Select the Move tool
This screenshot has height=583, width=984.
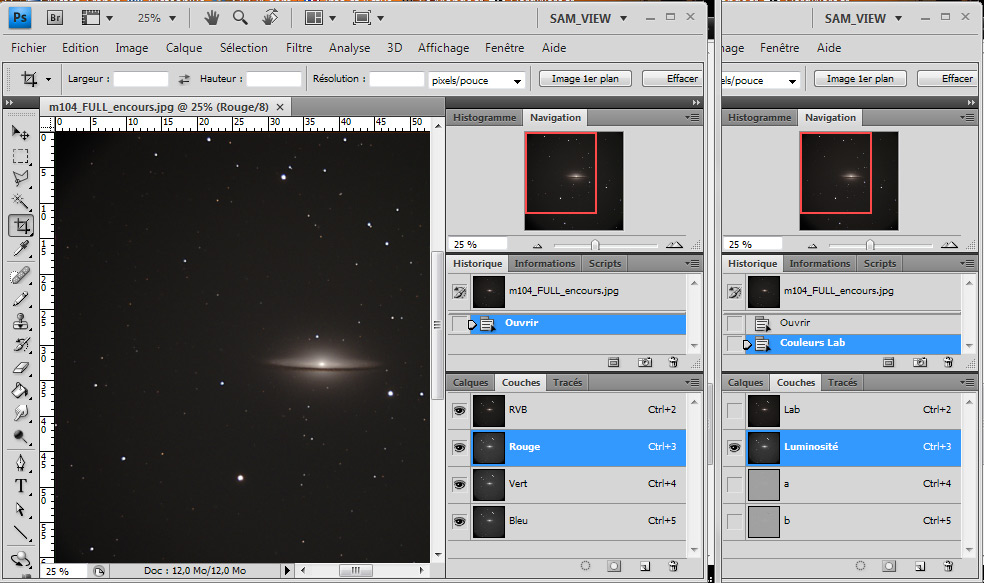(20, 132)
